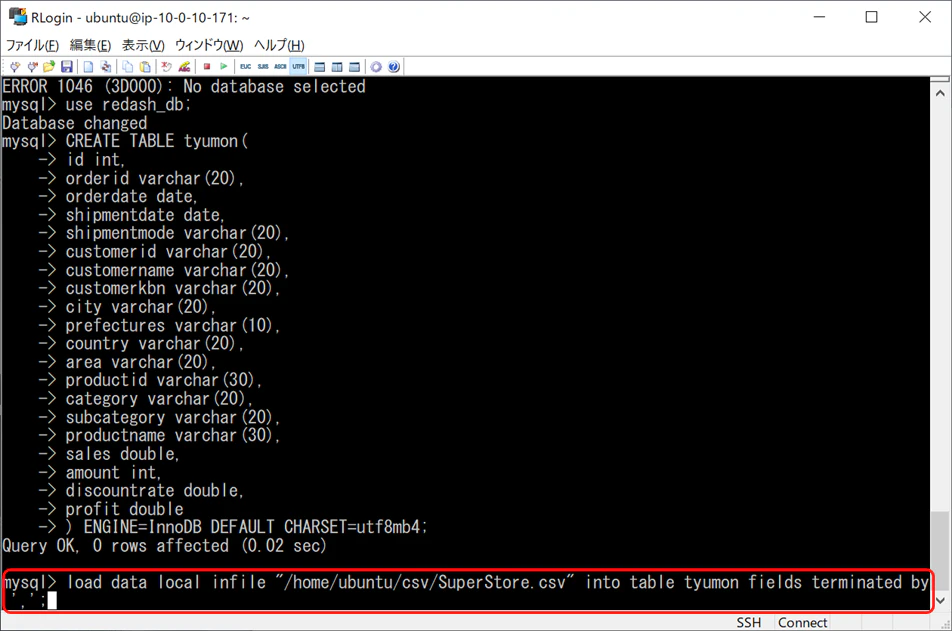Click the new blank page icon
This screenshot has height=631, width=952.
pos(89,67)
